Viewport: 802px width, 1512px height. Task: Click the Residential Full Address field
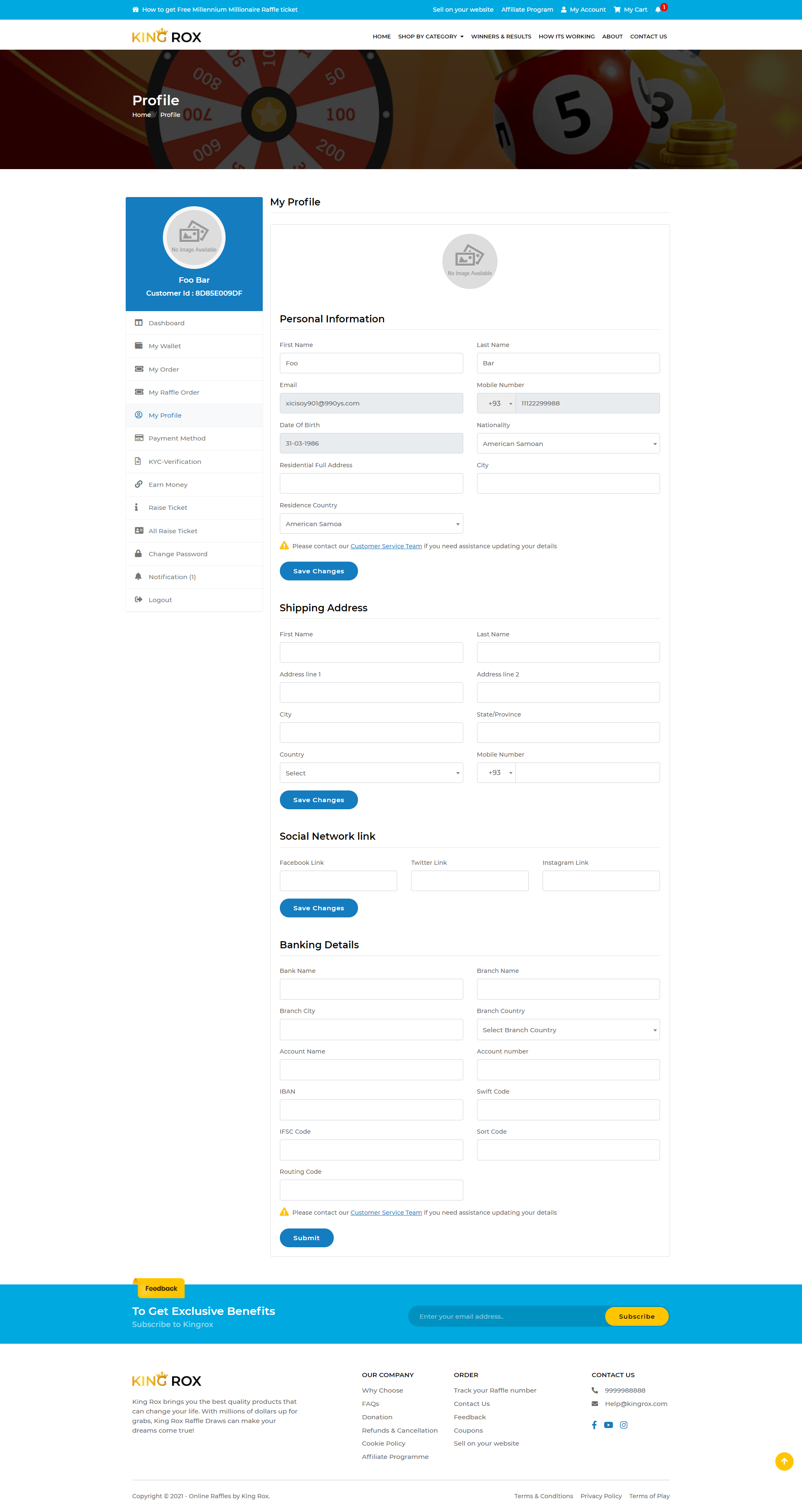pyautogui.click(x=371, y=484)
